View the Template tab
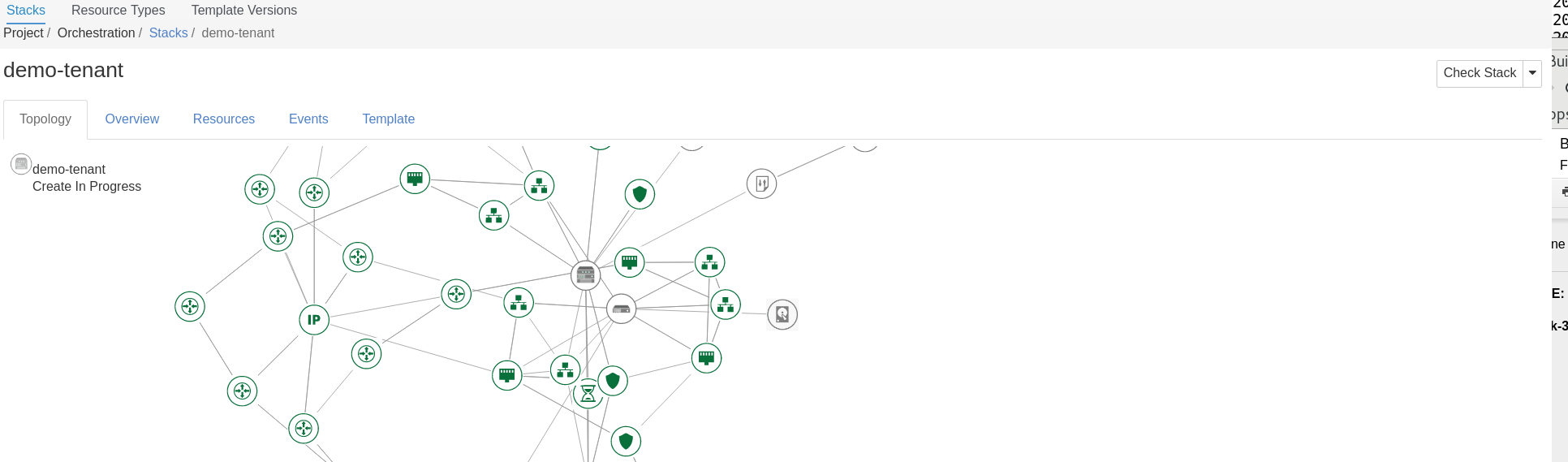The width and height of the screenshot is (1568, 462). tap(389, 119)
